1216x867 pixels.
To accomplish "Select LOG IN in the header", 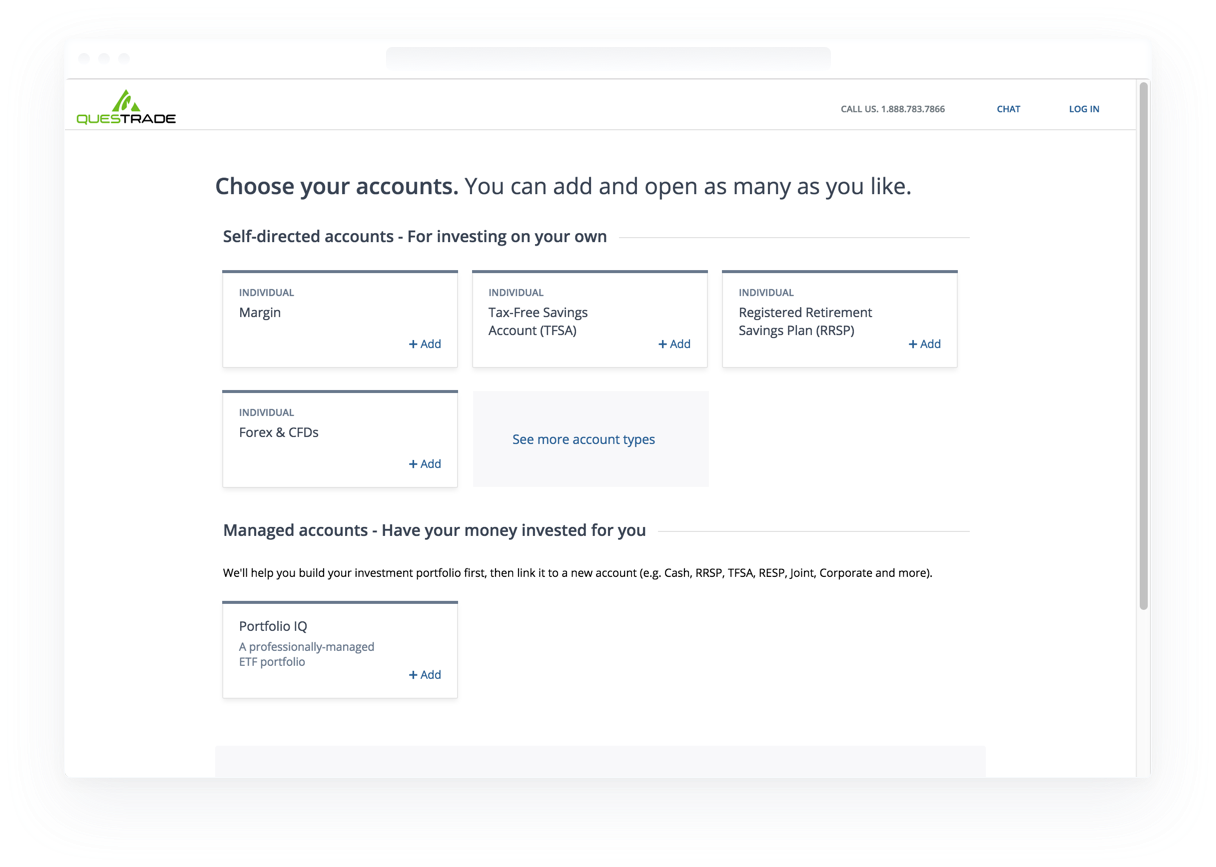I will point(1084,109).
